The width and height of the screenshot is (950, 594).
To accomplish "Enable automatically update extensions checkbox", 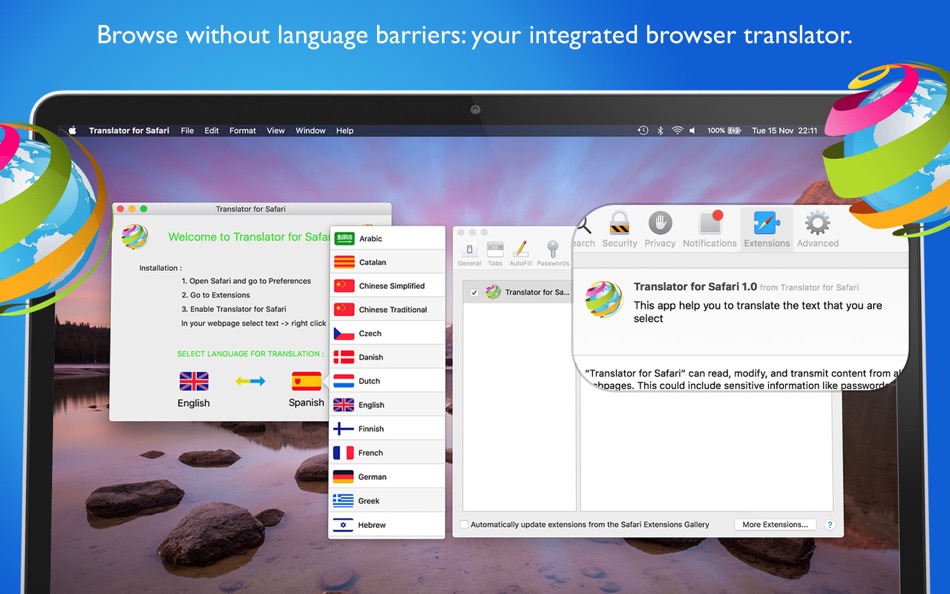I will click(464, 524).
